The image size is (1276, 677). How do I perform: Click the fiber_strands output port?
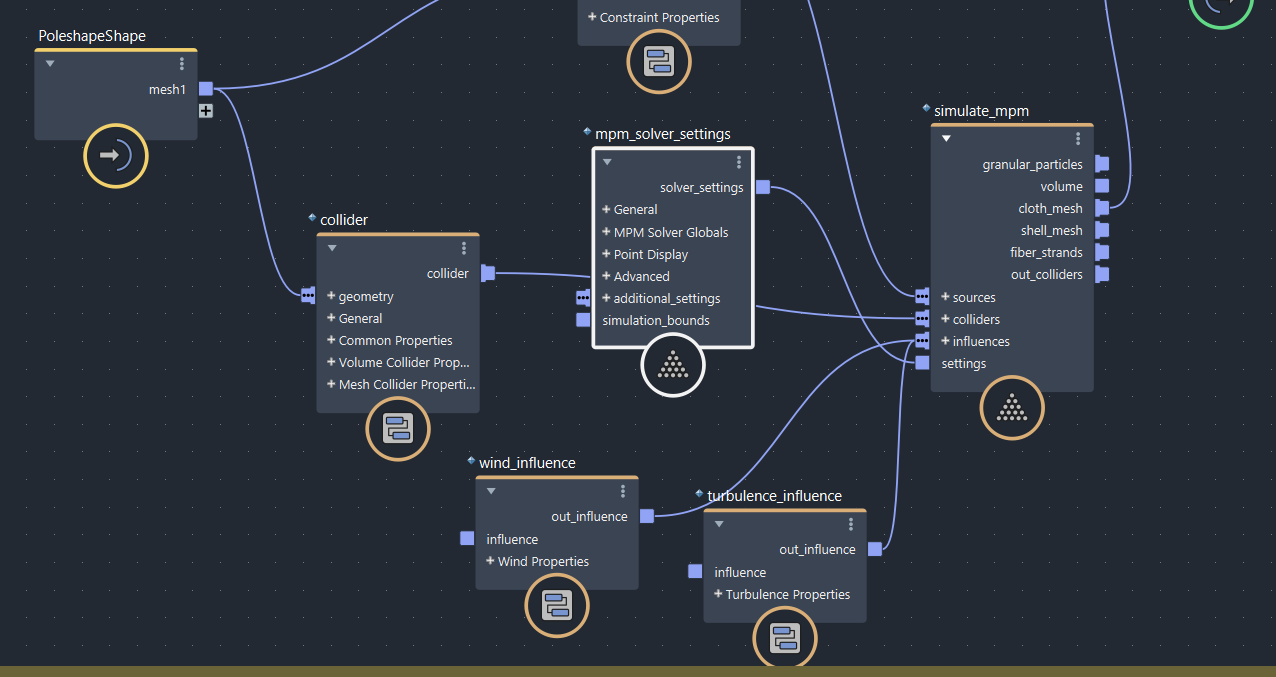[x=1102, y=252]
